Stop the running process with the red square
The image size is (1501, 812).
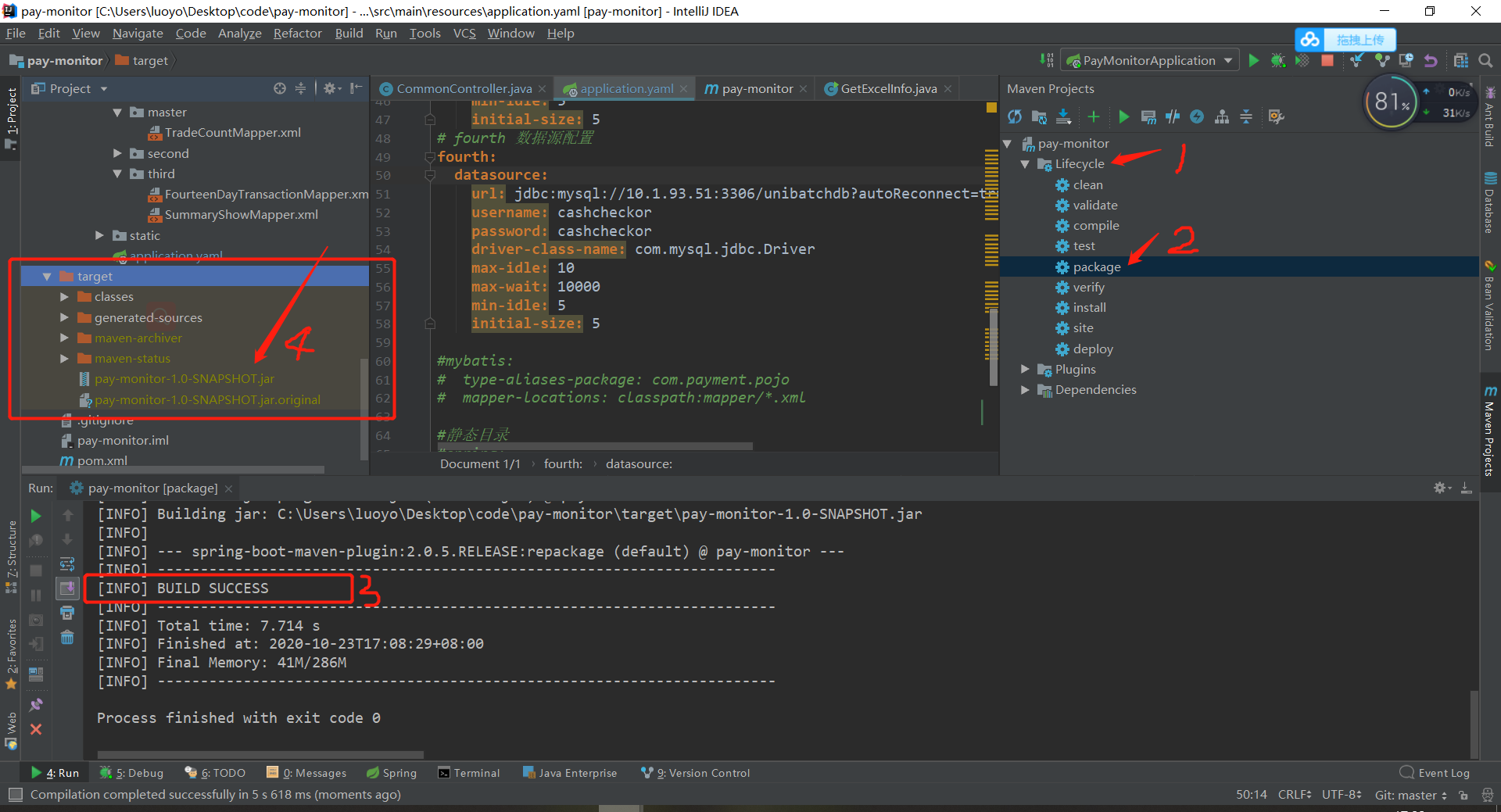coord(1327,61)
